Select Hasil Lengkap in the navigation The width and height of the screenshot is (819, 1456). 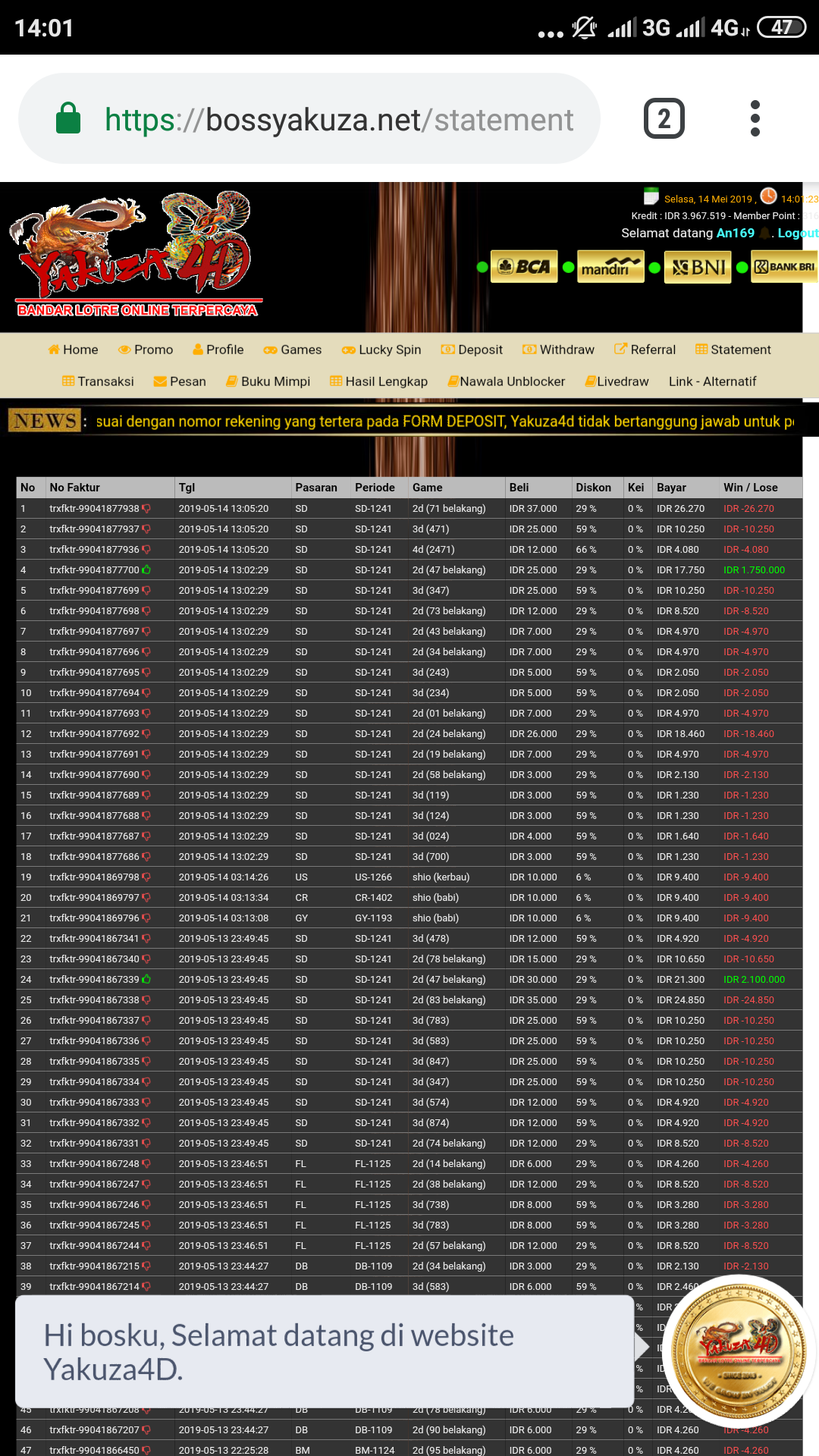pyautogui.click(x=378, y=381)
